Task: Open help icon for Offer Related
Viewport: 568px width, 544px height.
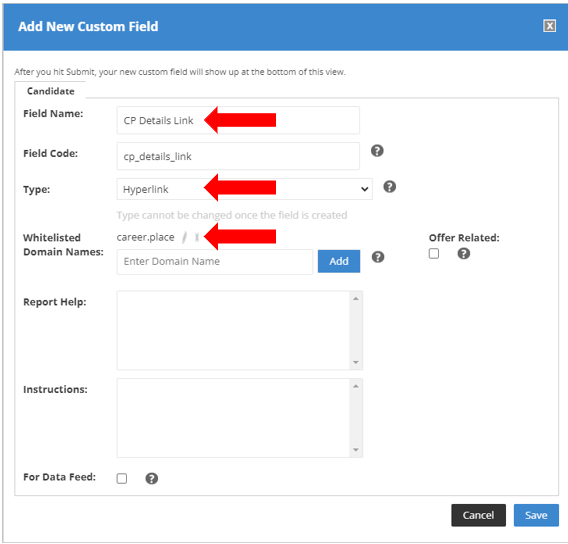Action: click(x=464, y=254)
